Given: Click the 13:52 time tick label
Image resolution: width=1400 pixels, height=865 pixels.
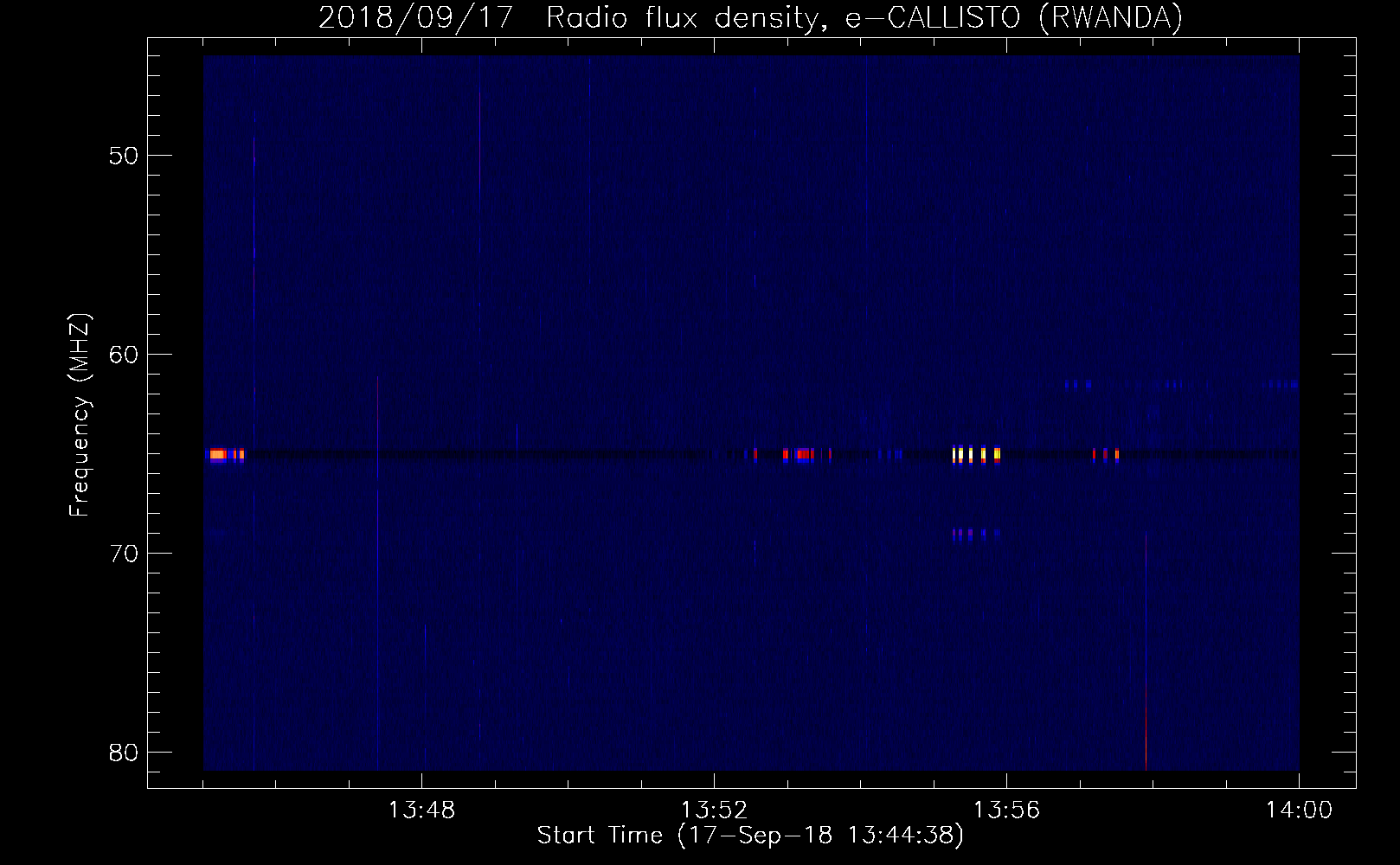Looking at the screenshot, I should tap(714, 811).
